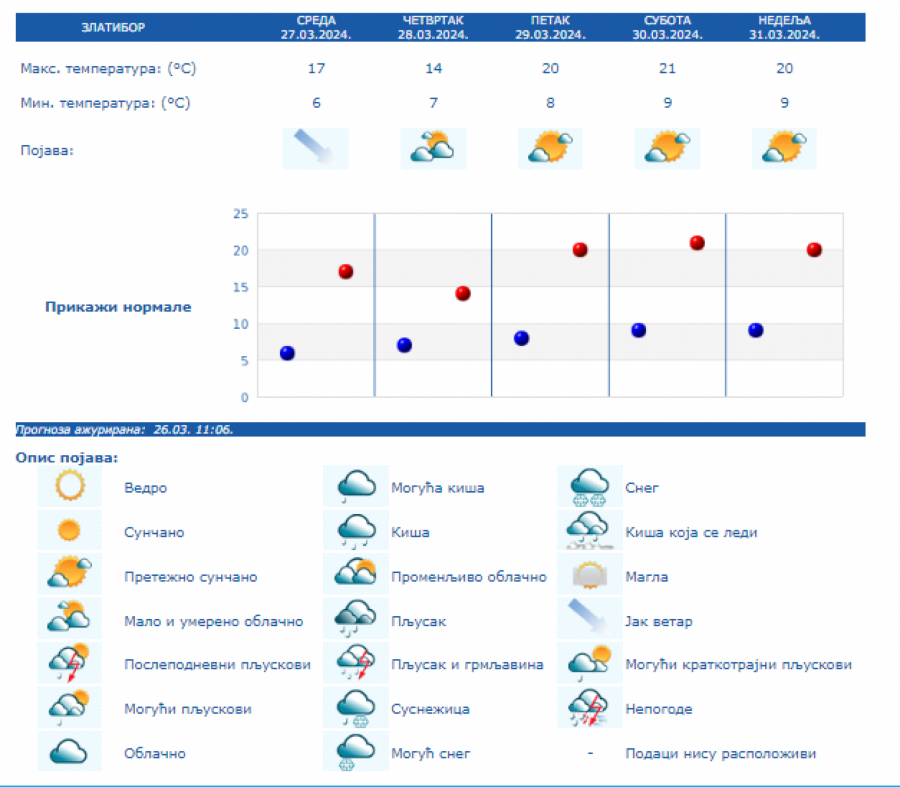Image resolution: width=900 pixels, height=787 pixels.
Task: Click Thursday's partly cloudy forecast icon
Action: click(x=433, y=148)
